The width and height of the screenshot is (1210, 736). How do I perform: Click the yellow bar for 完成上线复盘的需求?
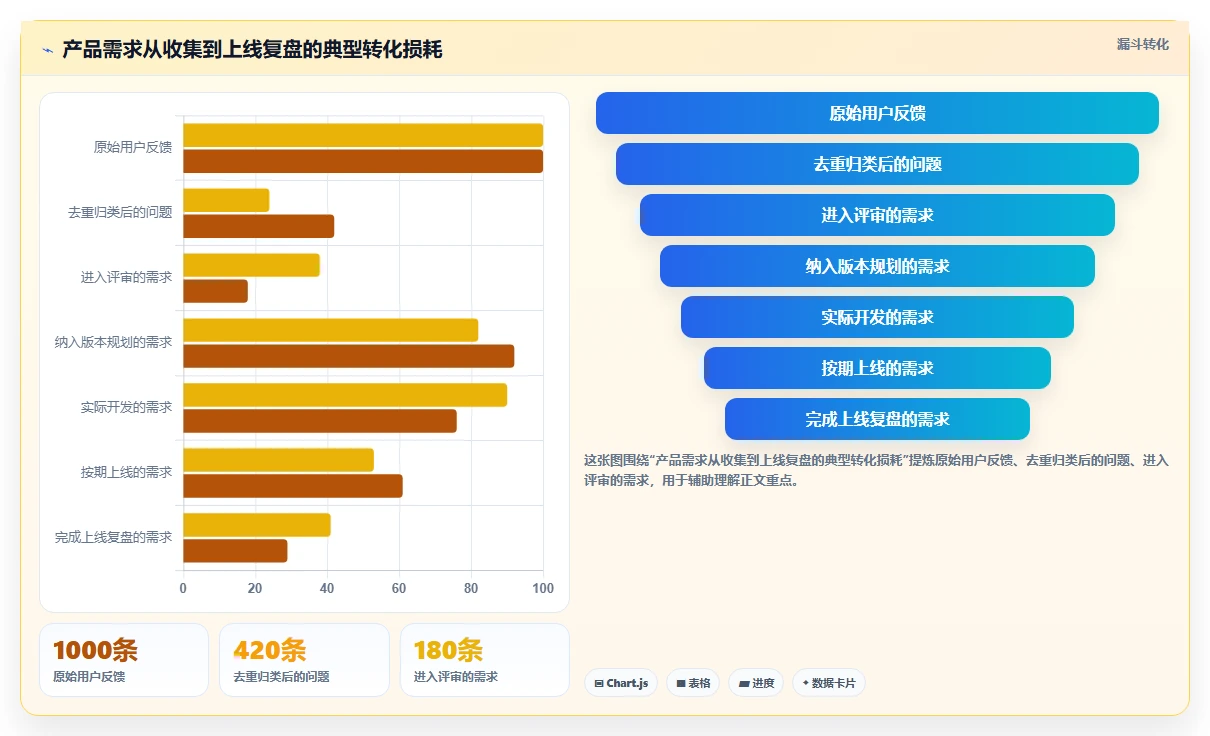257,525
